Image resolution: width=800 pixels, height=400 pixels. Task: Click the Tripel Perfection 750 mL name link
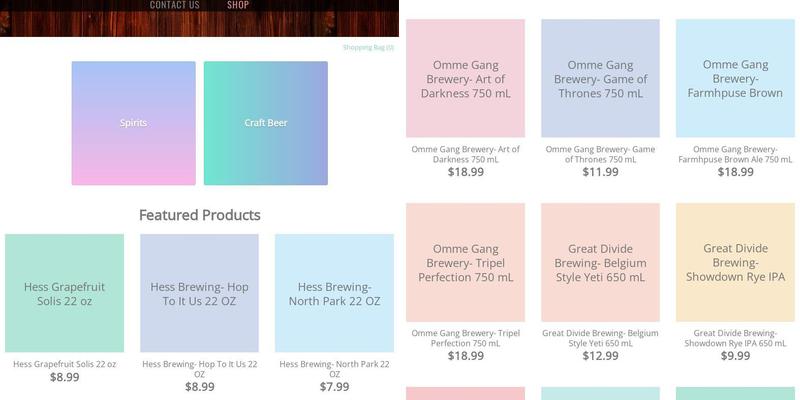(465, 338)
